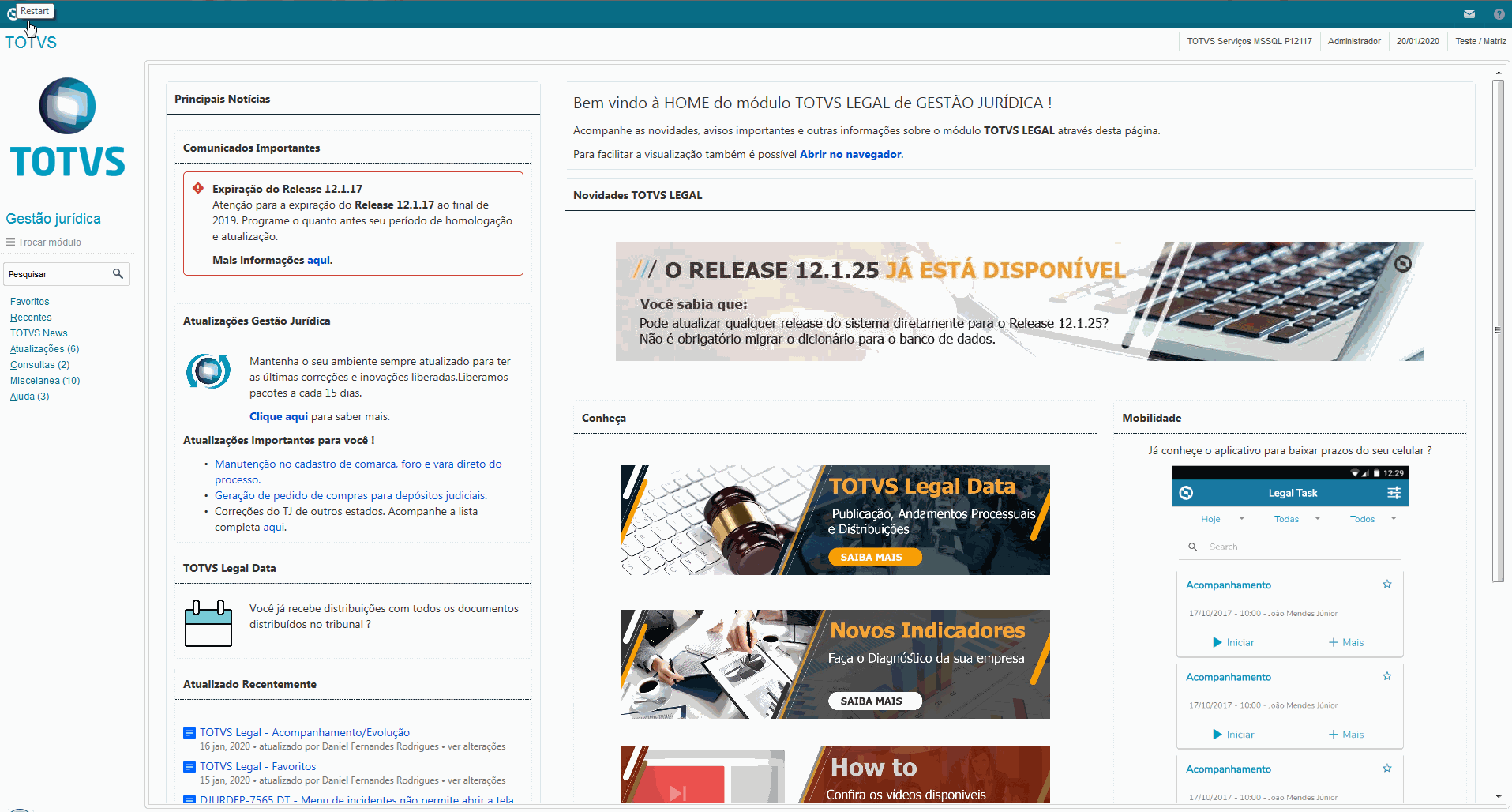This screenshot has width=1512, height=812.
Task: Click the calendar icon under TOTVS Legal Data
Action: 208,623
